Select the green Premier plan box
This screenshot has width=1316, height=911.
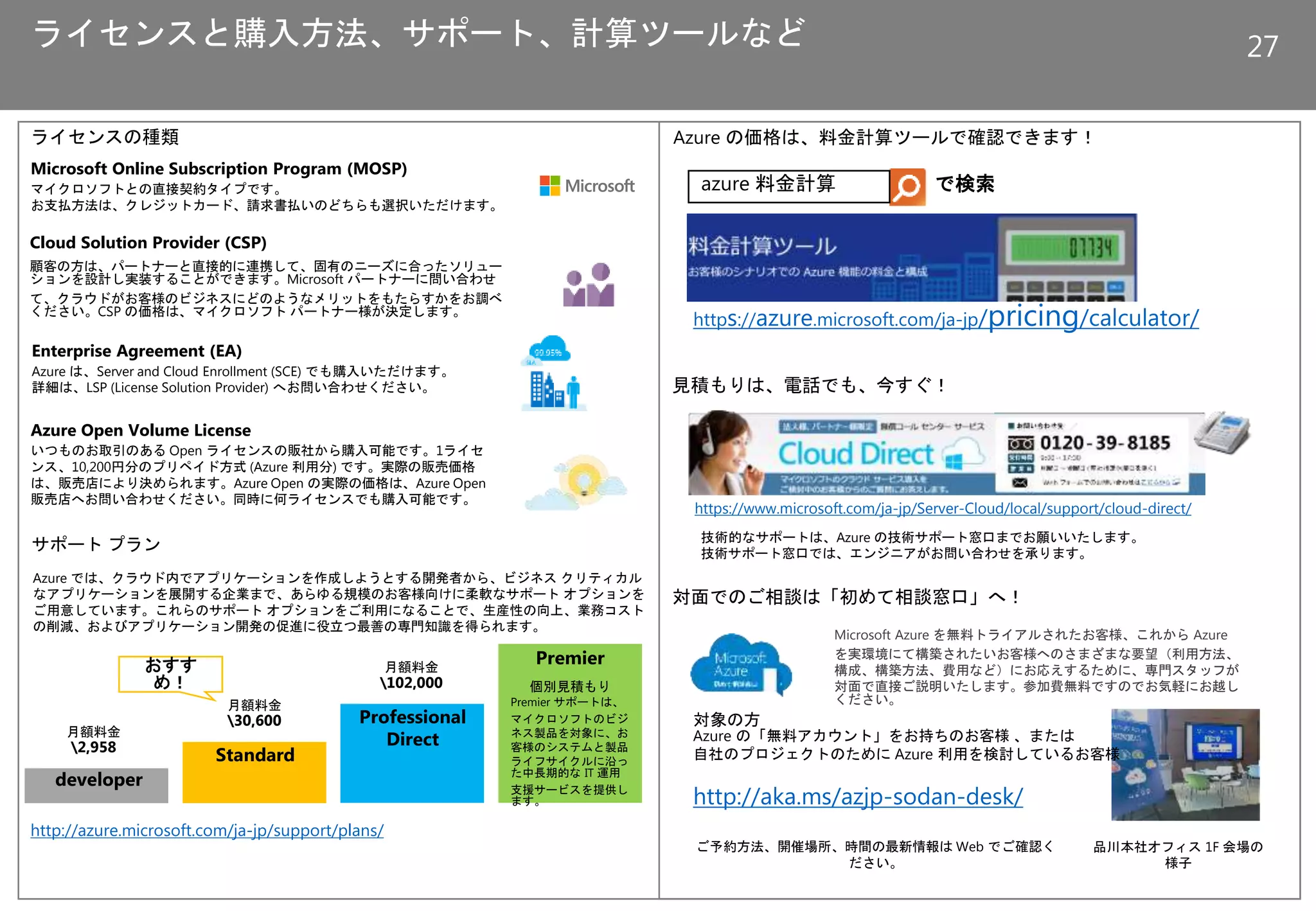(x=570, y=723)
